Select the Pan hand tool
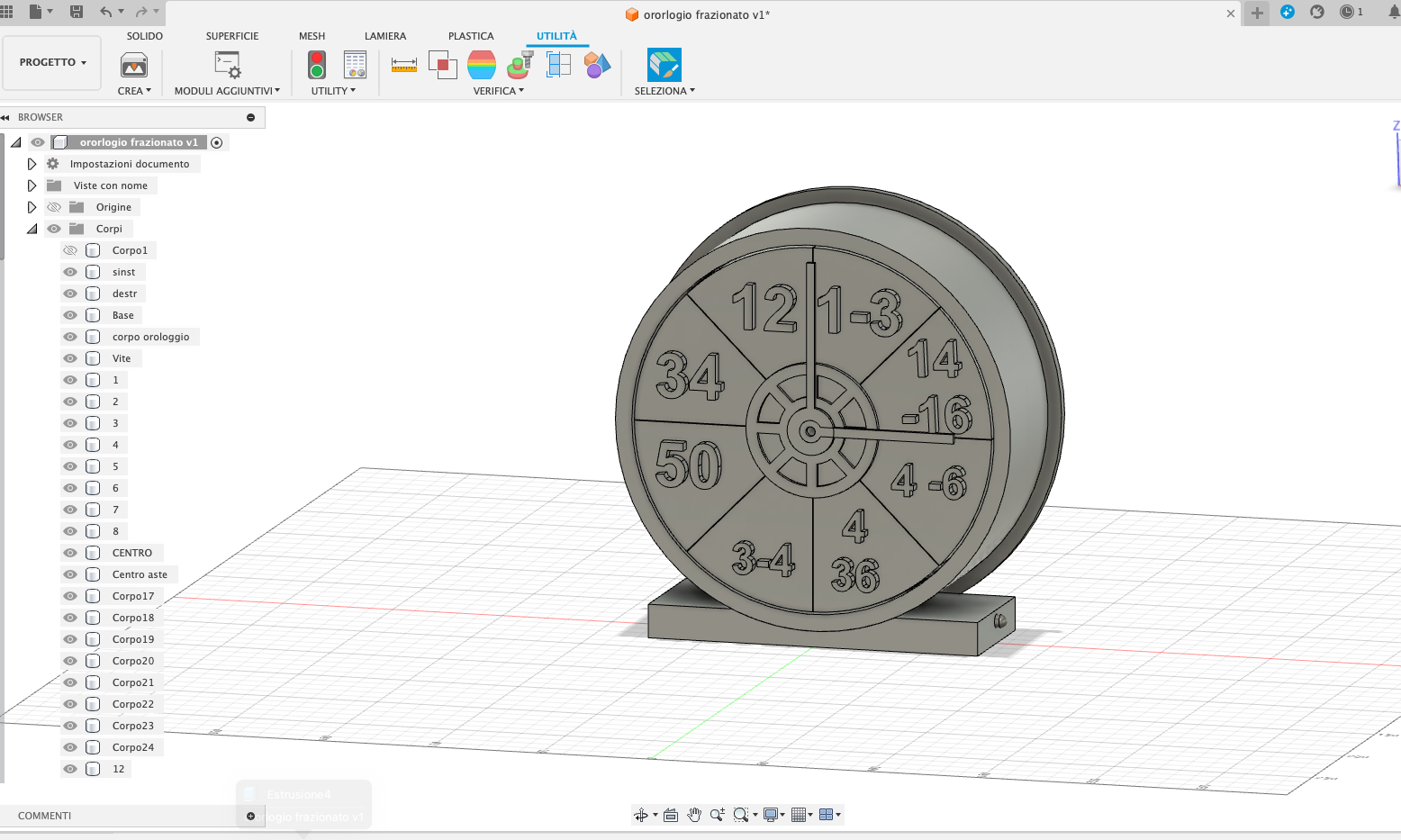 [694, 815]
